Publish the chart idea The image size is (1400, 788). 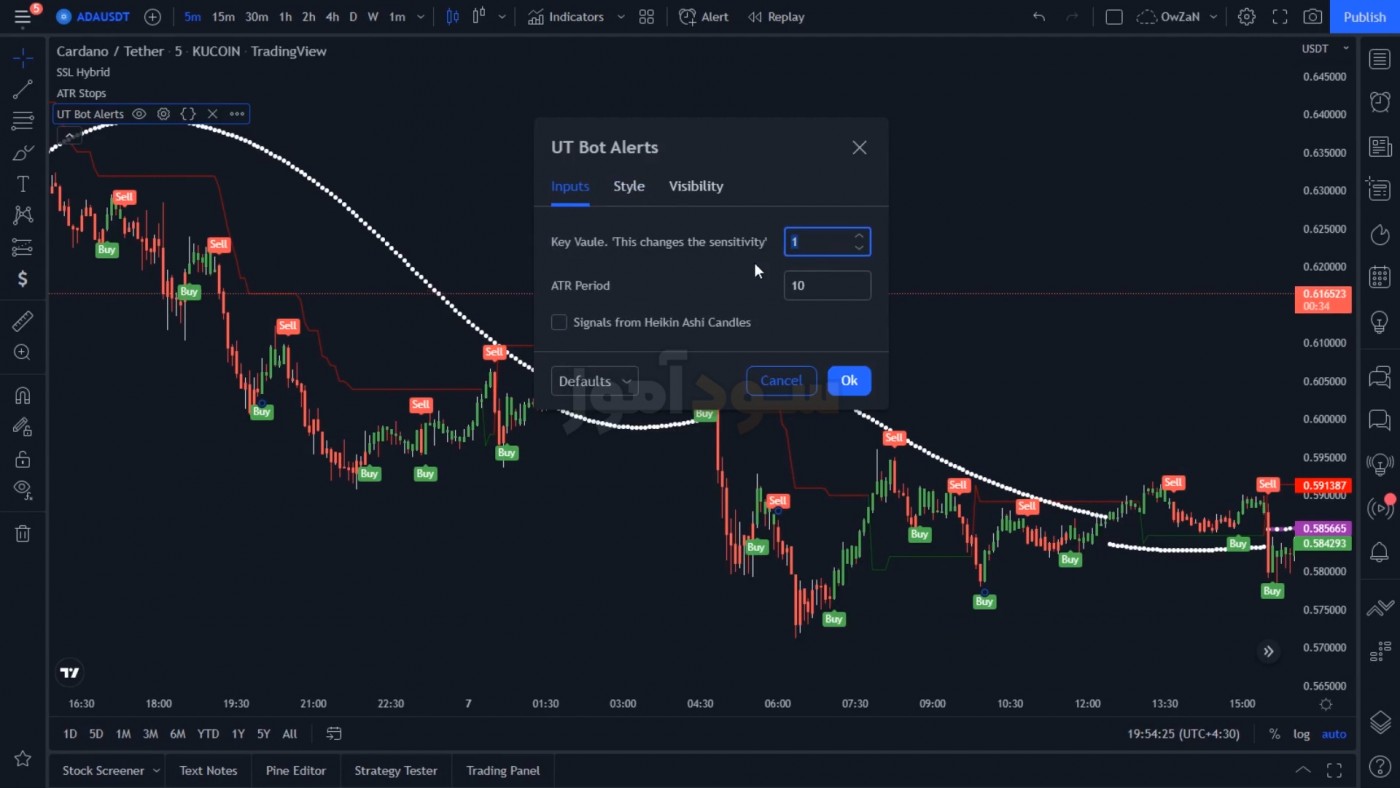(x=1364, y=17)
